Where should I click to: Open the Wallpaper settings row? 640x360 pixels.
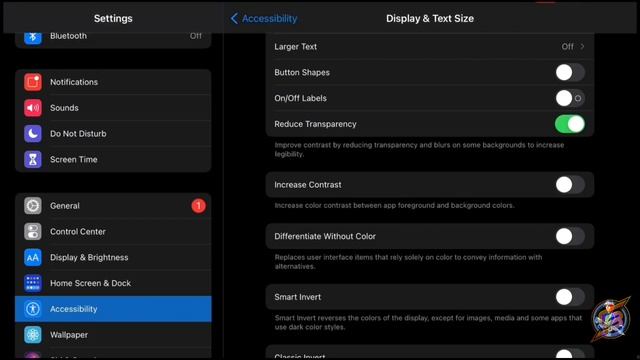tap(113, 335)
